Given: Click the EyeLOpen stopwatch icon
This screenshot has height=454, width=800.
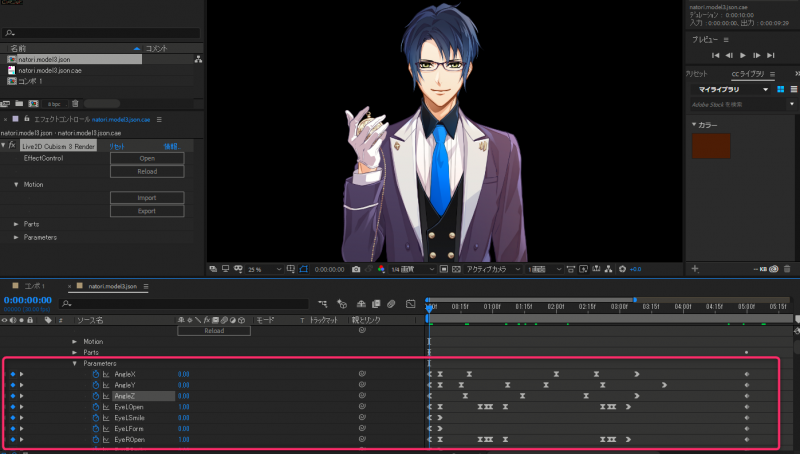Looking at the screenshot, I should pos(95,407).
